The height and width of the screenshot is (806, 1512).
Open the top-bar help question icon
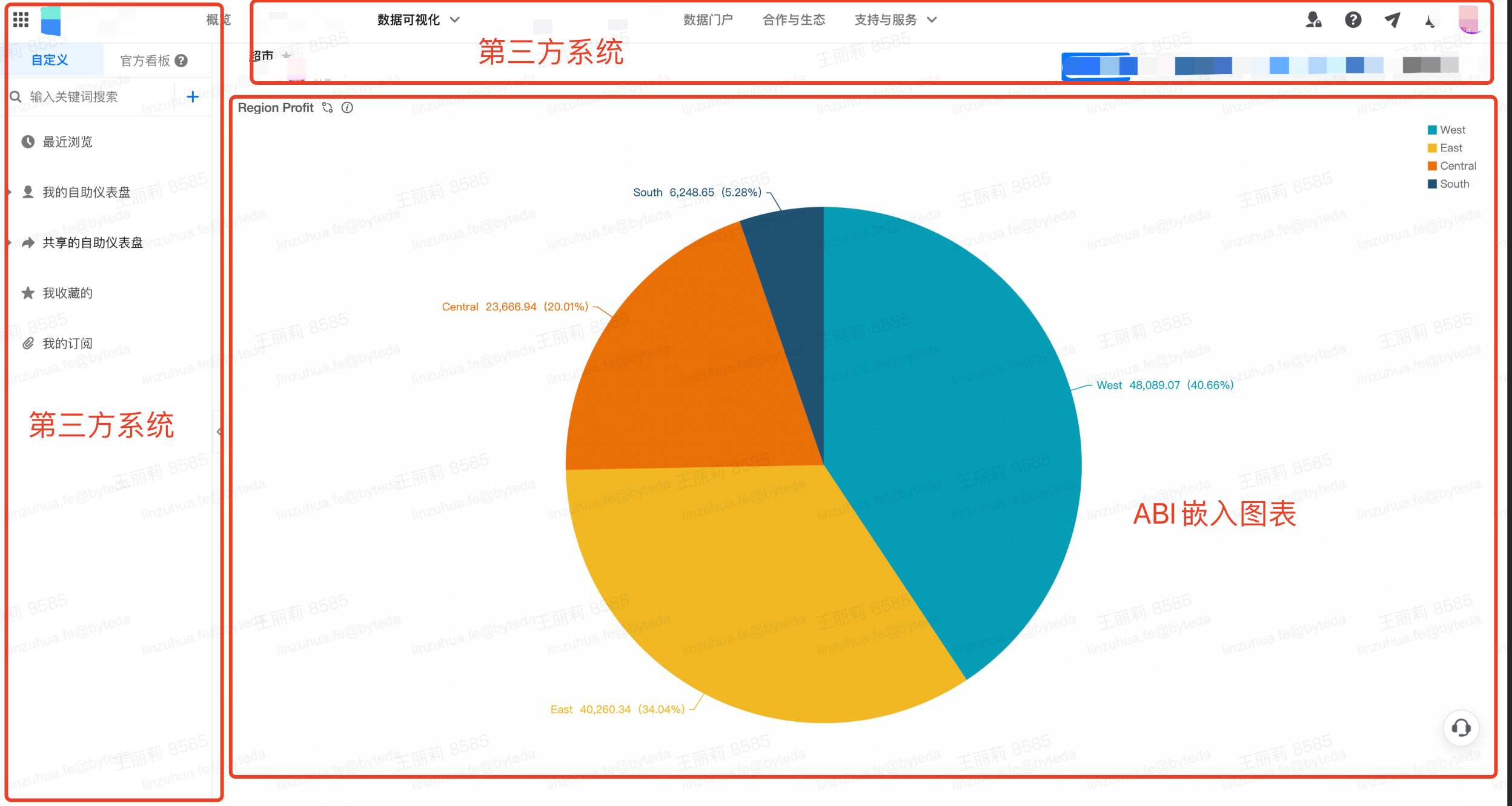click(x=1353, y=20)
